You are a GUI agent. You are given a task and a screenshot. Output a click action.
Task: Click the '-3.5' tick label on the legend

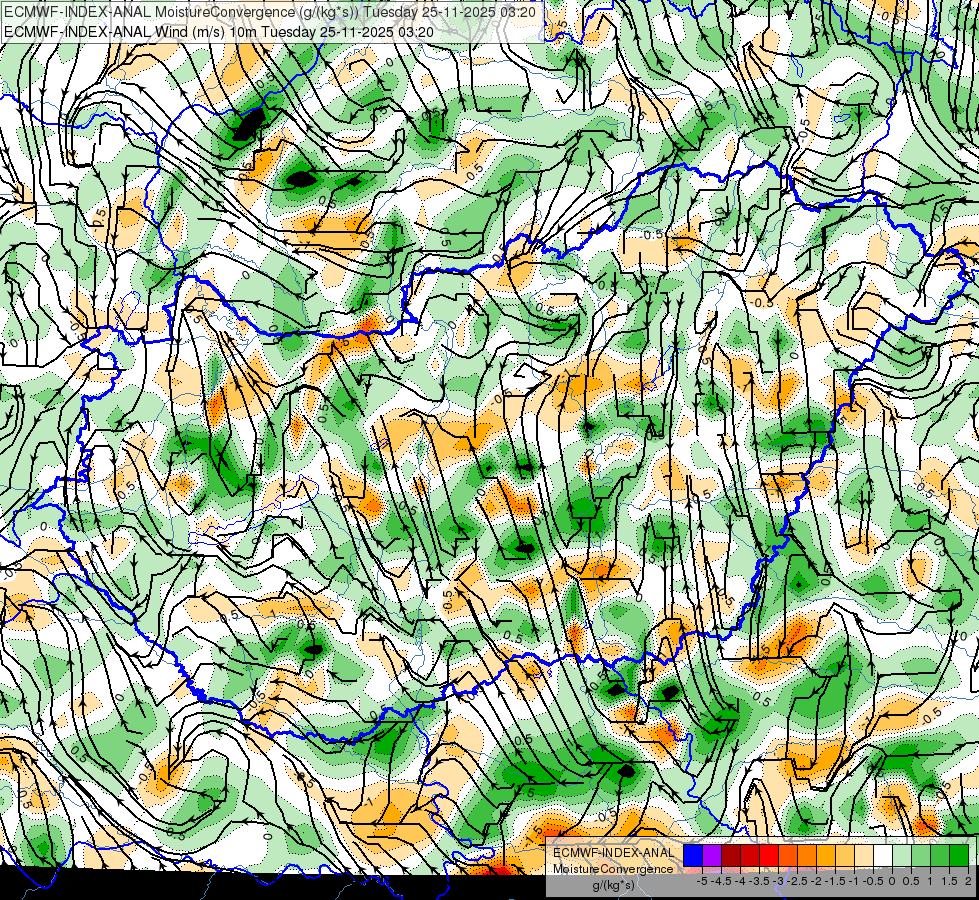click(759, 881)
